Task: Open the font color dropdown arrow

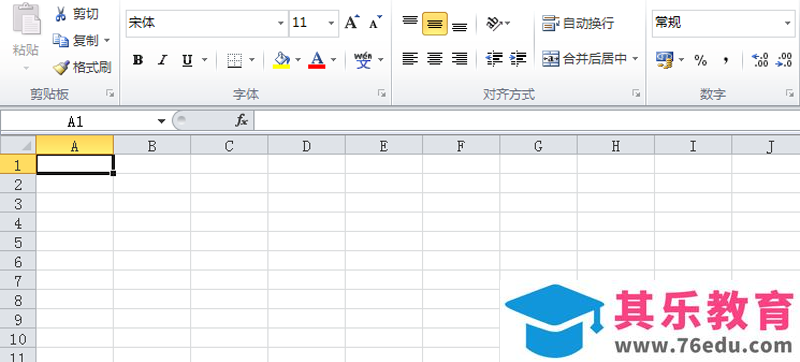Action: tap(334, 60)
